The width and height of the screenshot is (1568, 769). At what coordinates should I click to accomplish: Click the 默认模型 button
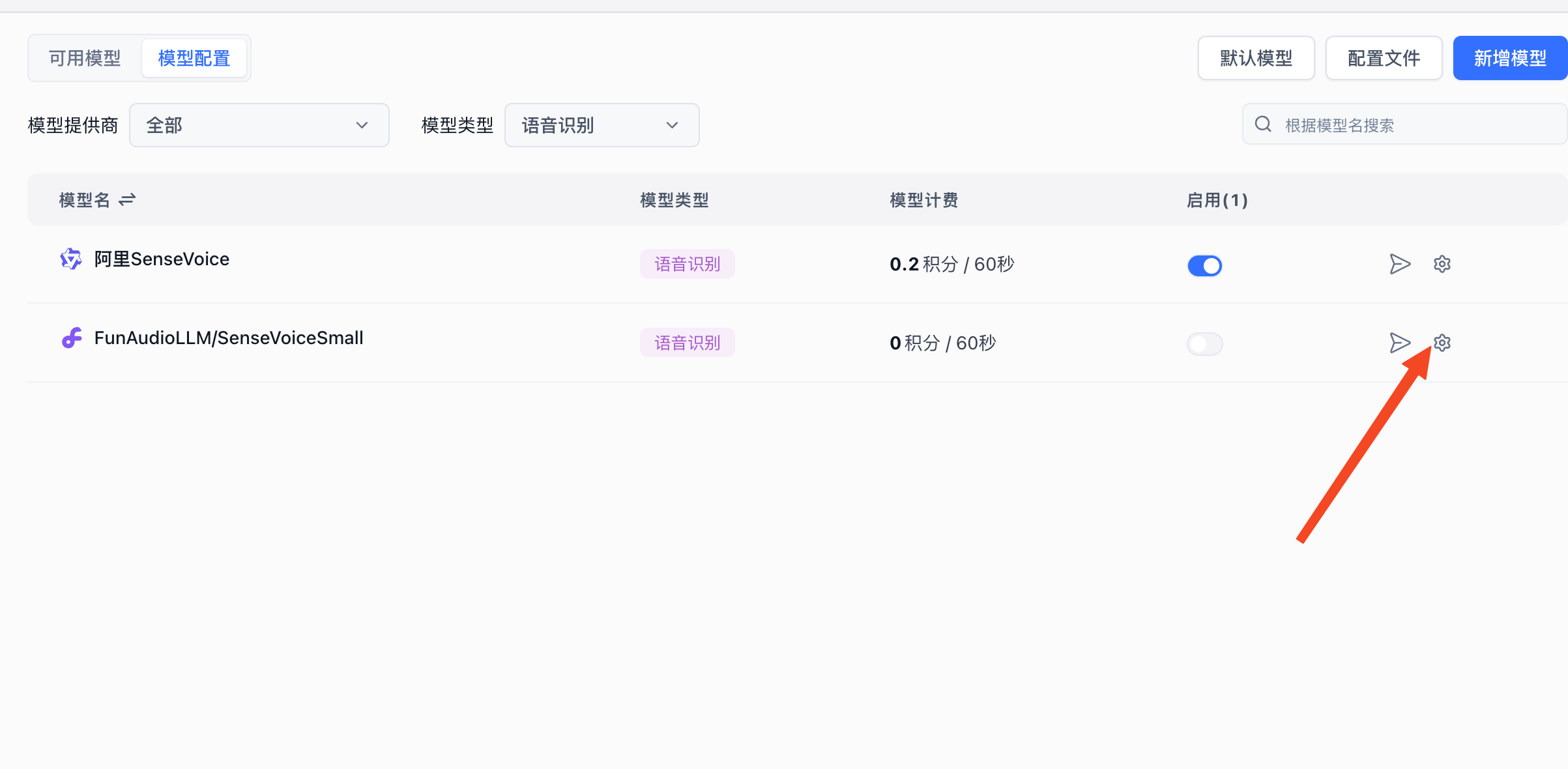tap(1256, 58)
